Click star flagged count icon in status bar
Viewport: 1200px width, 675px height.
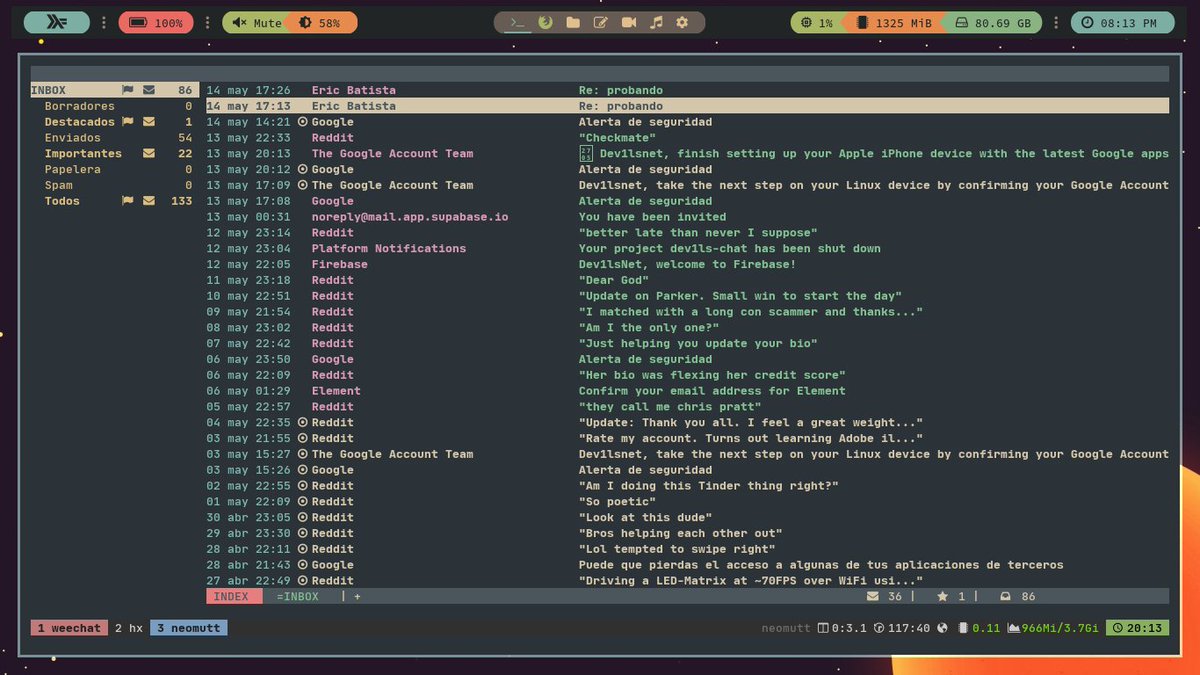coord(942,596)
